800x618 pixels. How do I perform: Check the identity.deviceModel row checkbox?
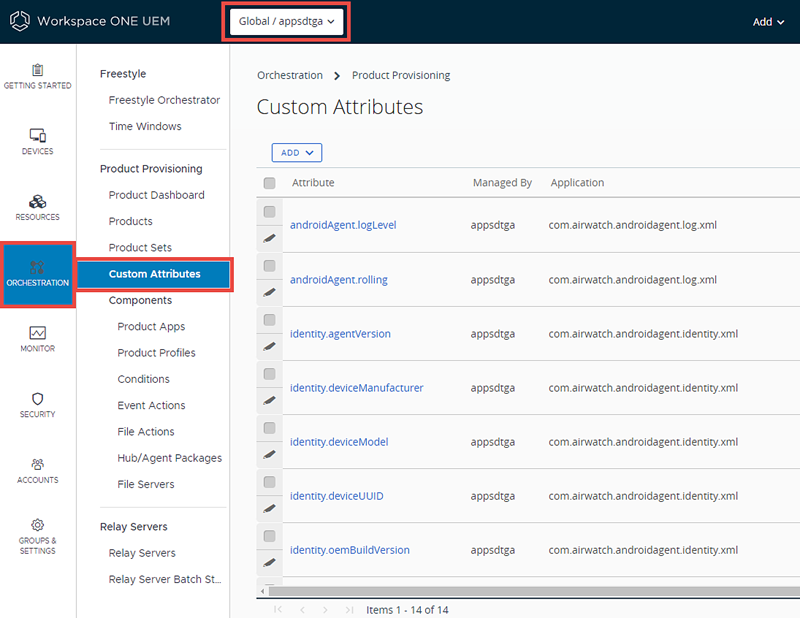269,428
